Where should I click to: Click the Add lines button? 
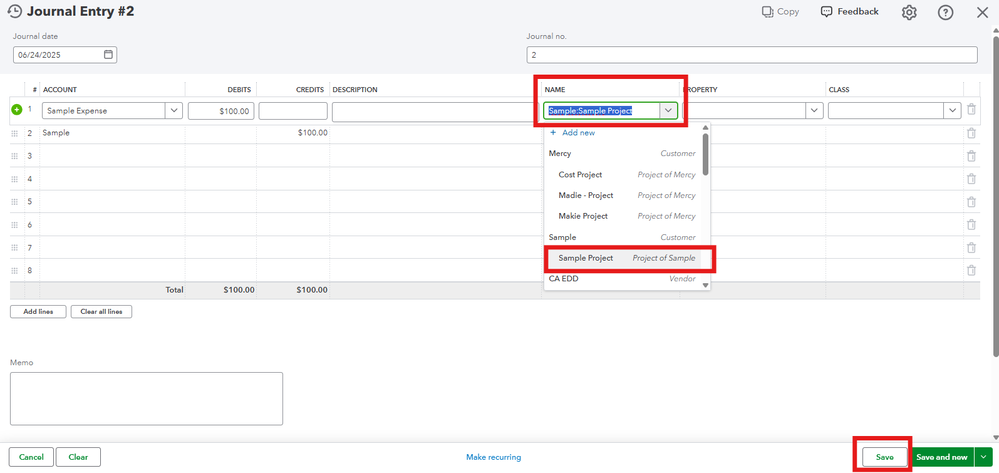point(38,312)
